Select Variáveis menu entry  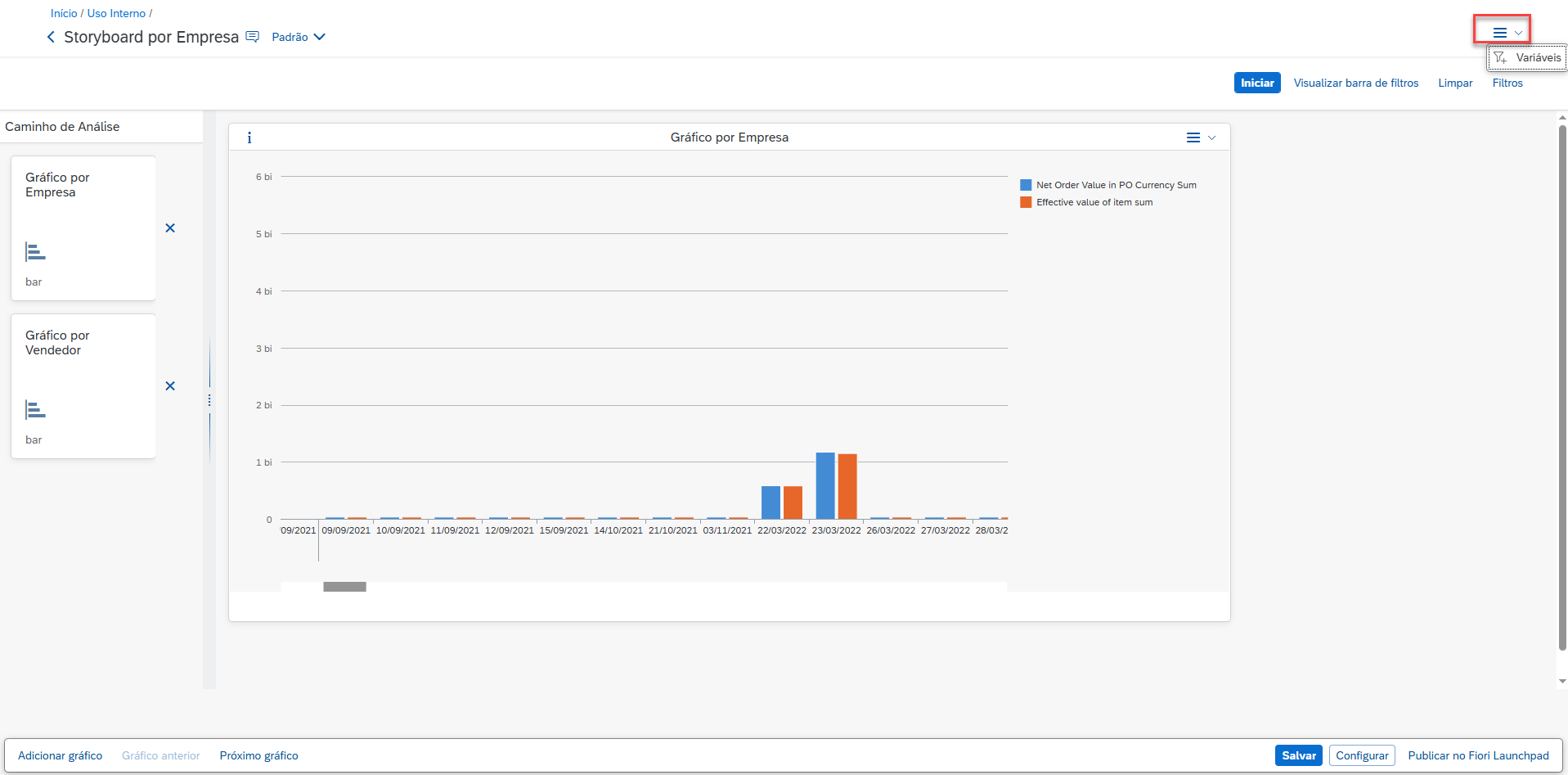(x=1527, y=57)
